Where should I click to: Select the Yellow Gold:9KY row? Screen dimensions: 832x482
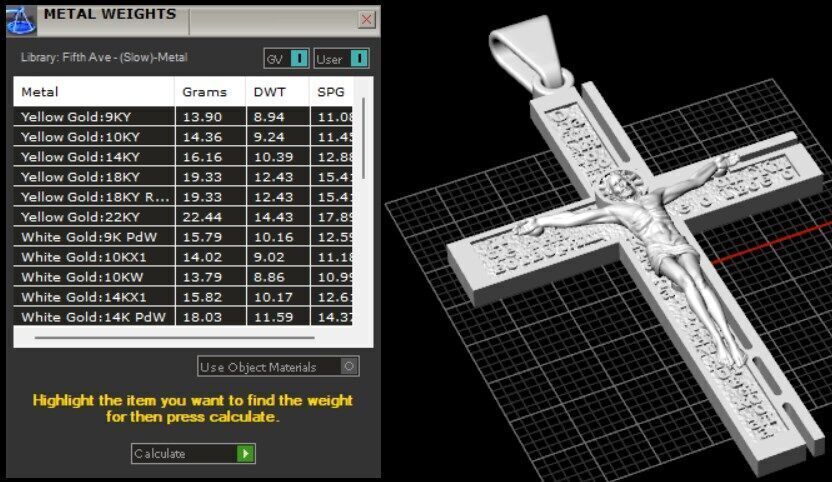pos(183,117)
